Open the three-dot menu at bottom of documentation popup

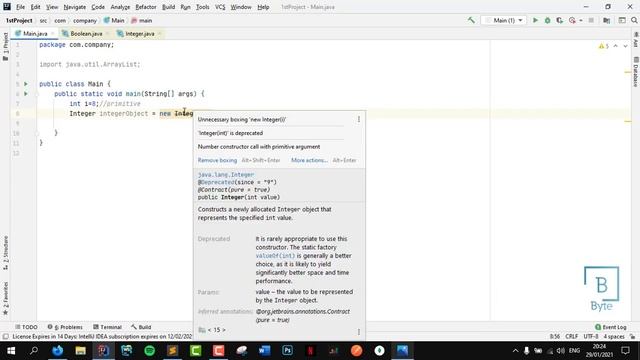(x=359, y=332)
